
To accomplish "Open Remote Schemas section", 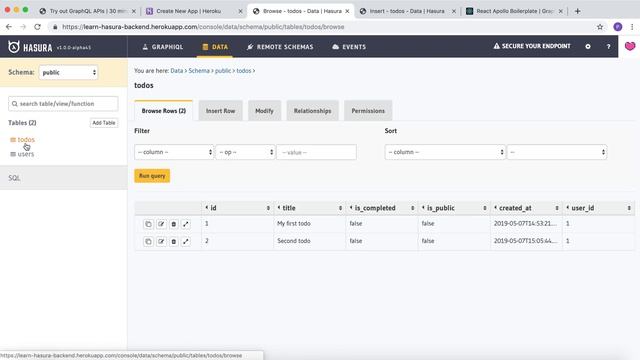I will [280, 47].
